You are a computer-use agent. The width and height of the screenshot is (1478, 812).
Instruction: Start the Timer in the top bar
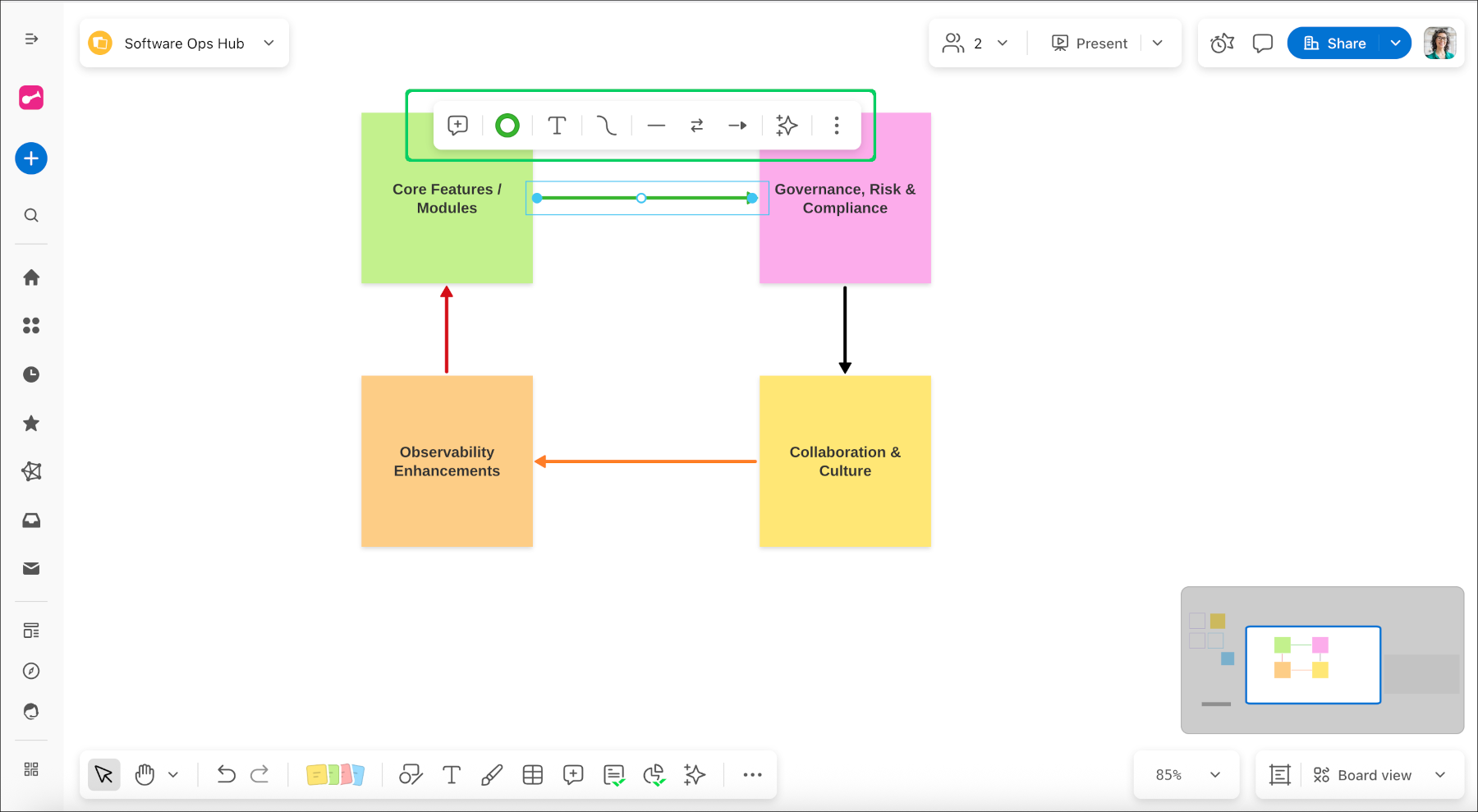coord(1222,43)
